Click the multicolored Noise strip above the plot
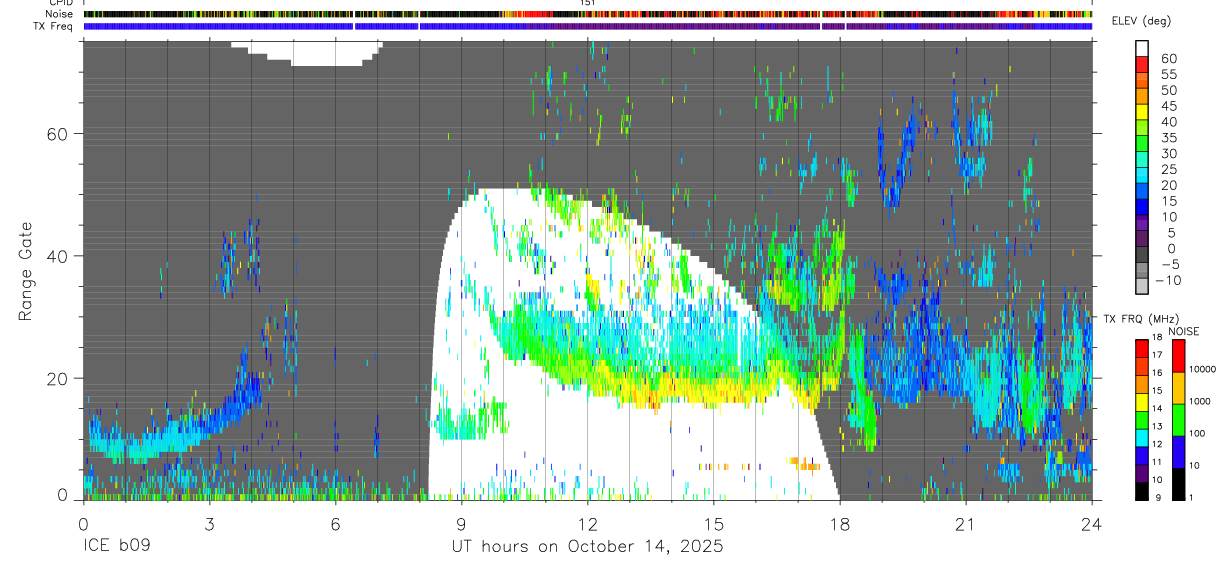The height and width of the screenshot is (567, 1228). tap(588, 14)
